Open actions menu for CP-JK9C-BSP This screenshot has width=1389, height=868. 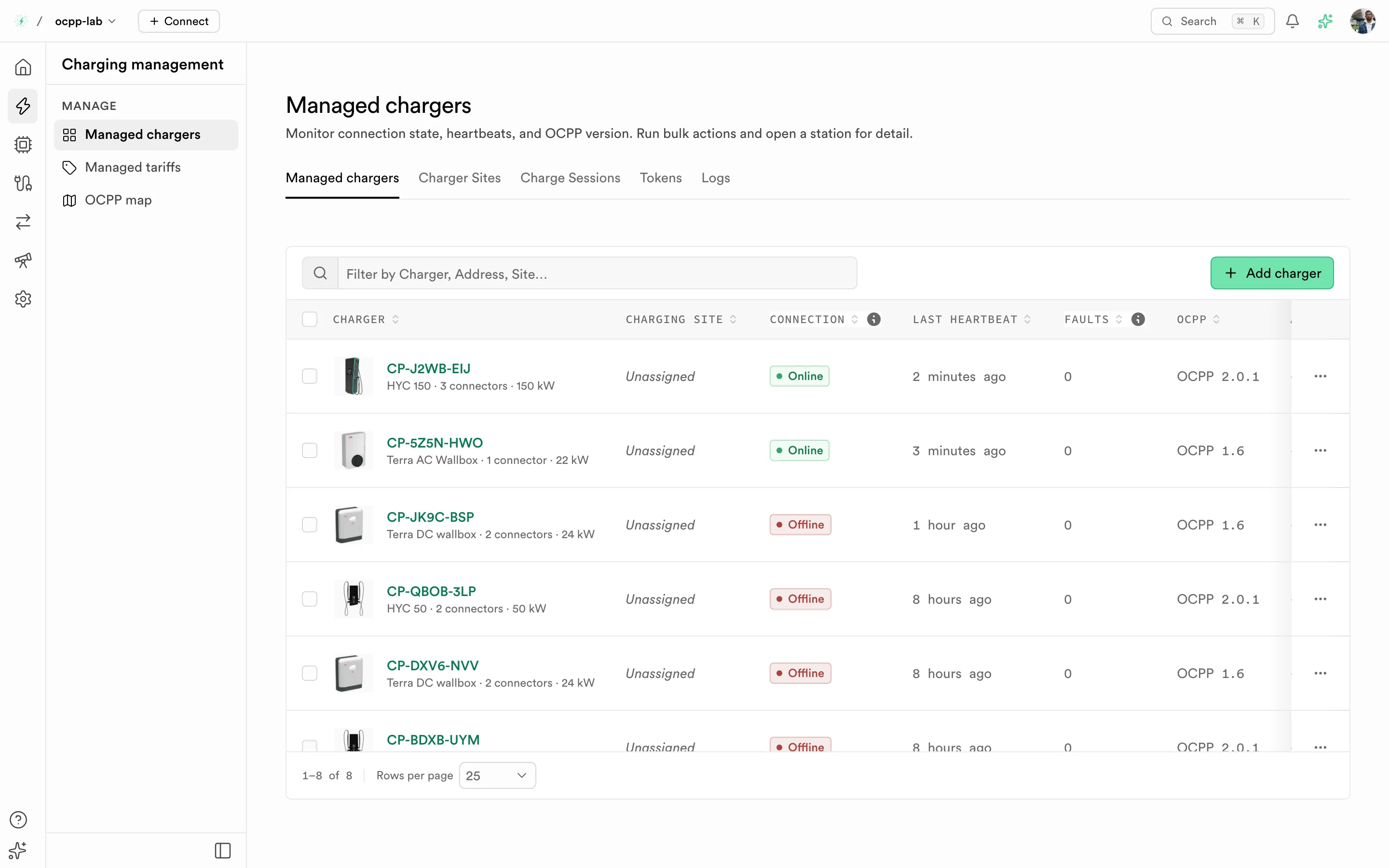(x=1320, y=525)
